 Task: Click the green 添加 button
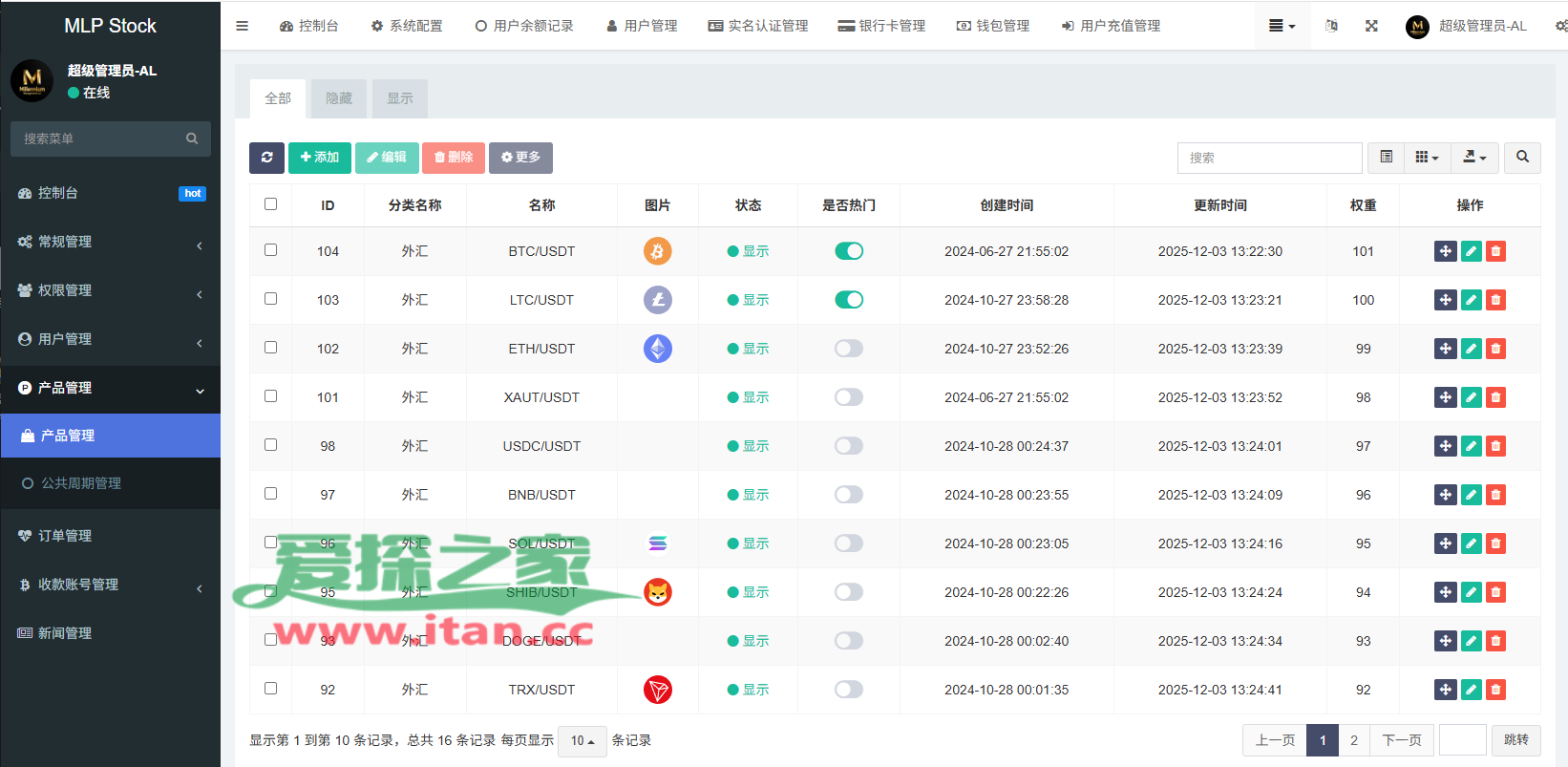(x=320, y=158)
